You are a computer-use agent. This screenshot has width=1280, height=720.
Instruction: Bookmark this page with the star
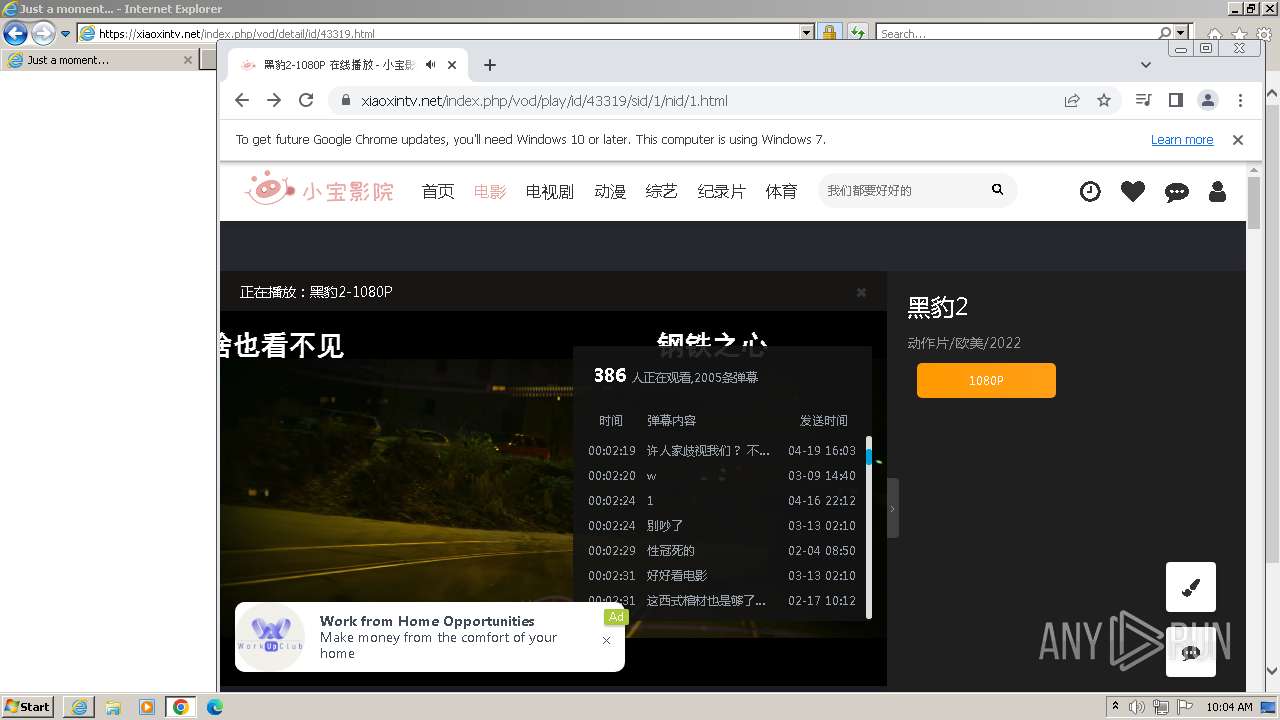pos(1104,100)
